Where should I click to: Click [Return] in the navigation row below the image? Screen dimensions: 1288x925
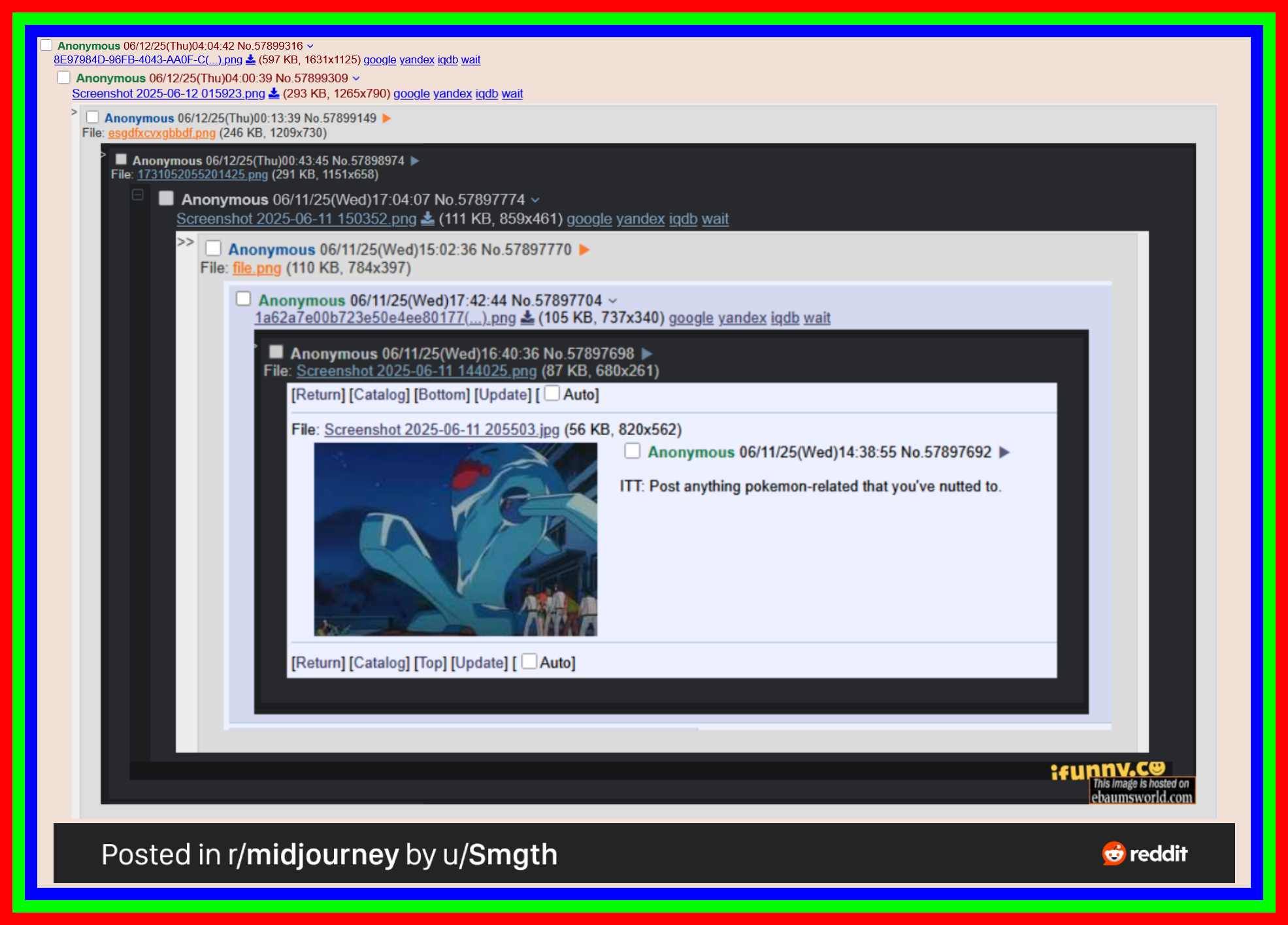click(x=318, y=662)
